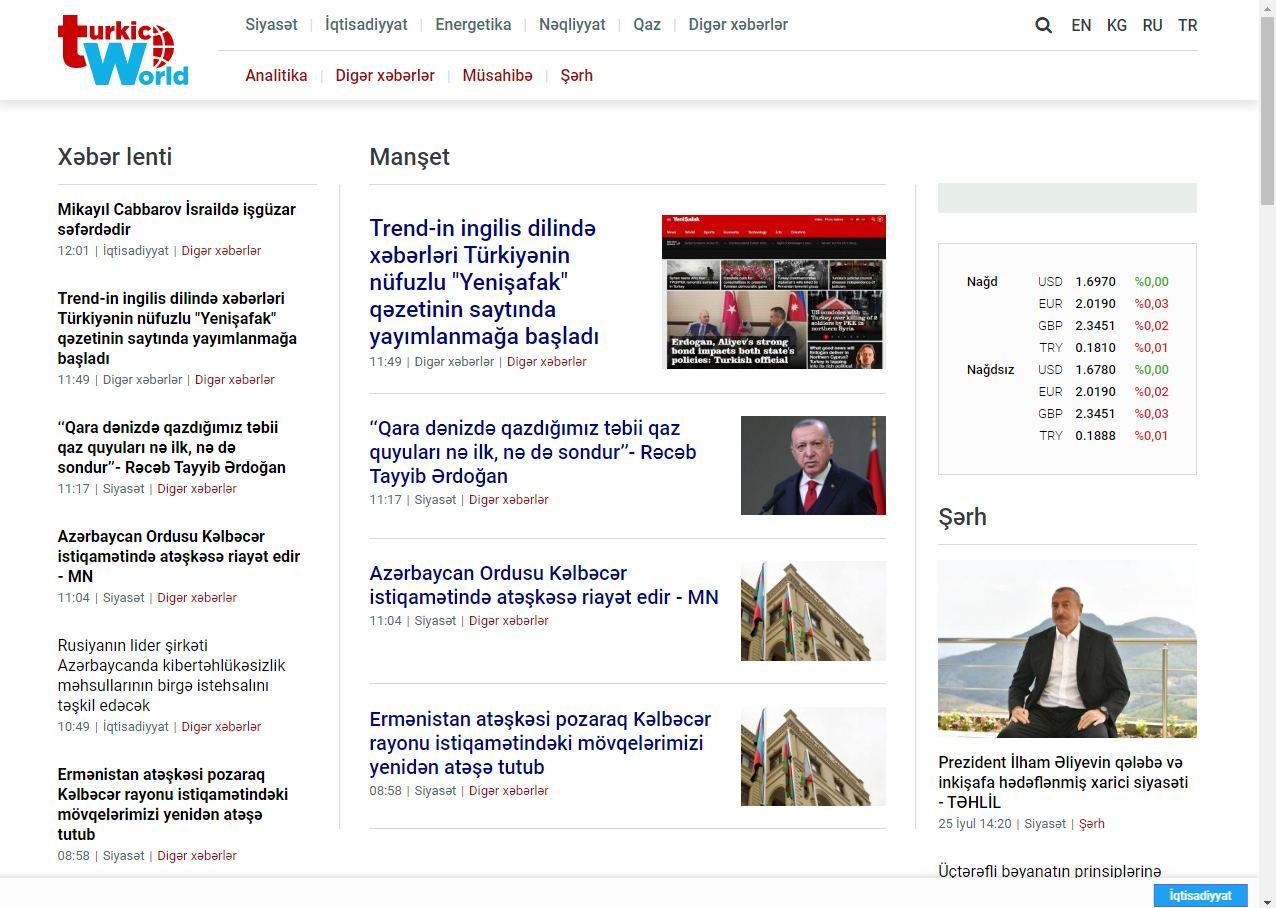The image size is (1276, 908).
Task: Open Qara dənizdə item in Xəbər lenti
Action: tap(172, 447)
